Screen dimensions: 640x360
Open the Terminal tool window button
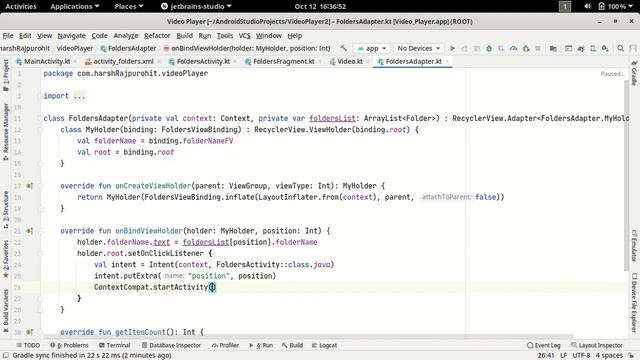click(x=115, y=345)
